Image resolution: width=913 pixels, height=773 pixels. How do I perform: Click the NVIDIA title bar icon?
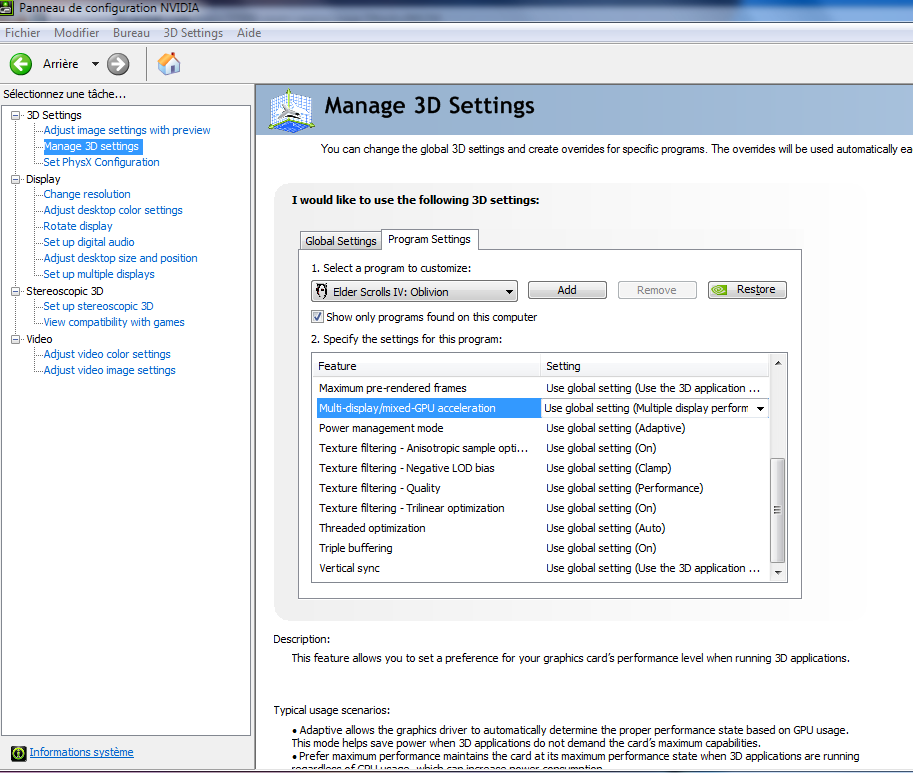tap(9, 9)
